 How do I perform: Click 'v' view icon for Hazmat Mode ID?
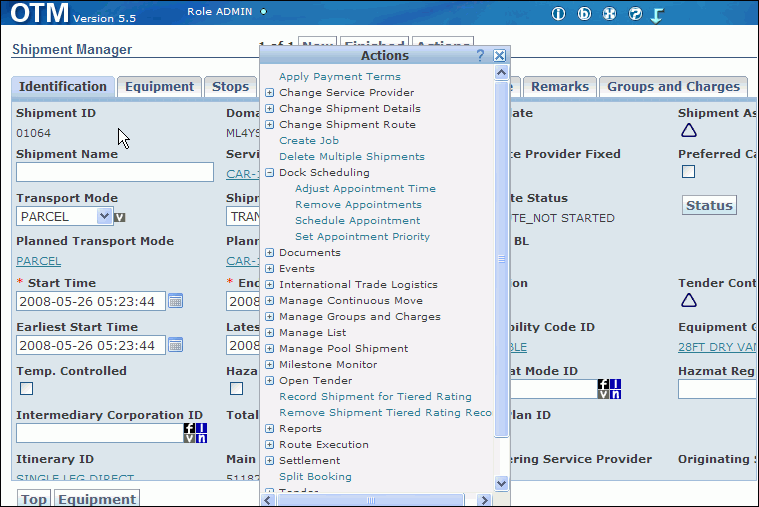603,394
